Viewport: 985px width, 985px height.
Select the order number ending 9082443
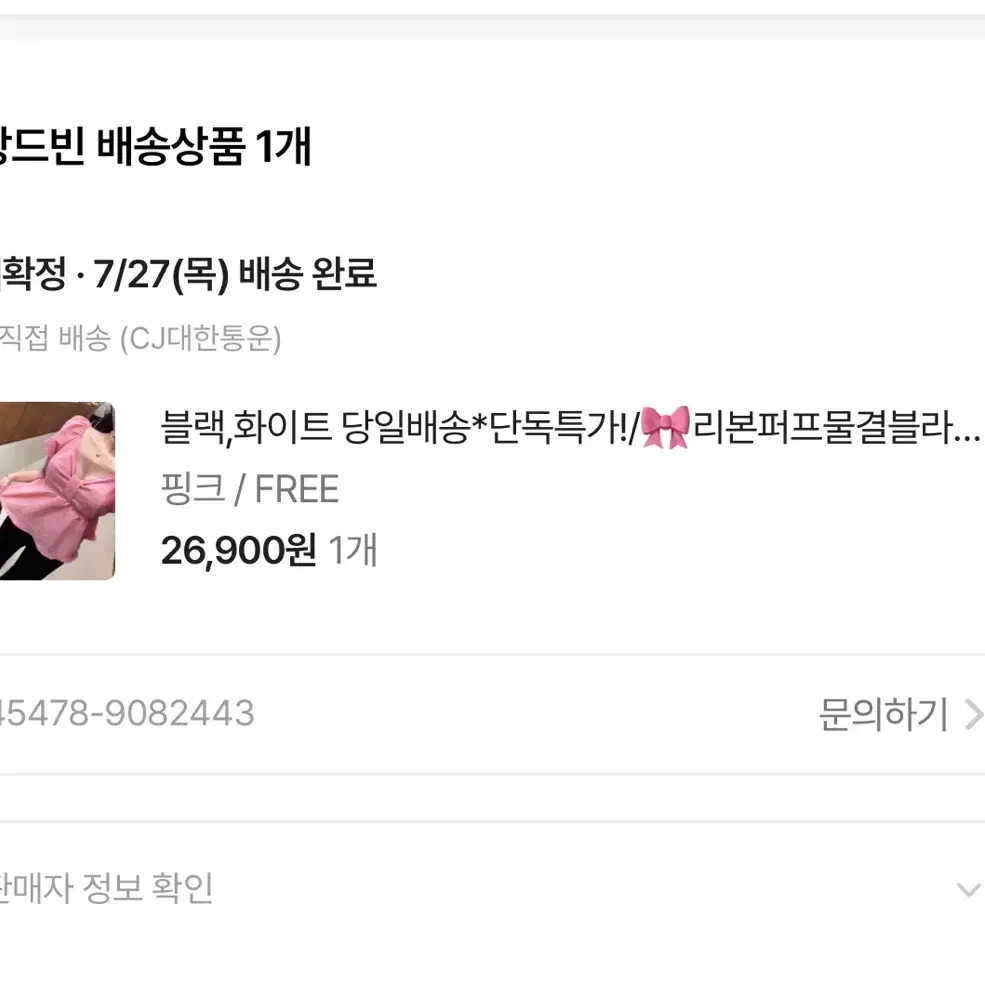pos(127,714)
